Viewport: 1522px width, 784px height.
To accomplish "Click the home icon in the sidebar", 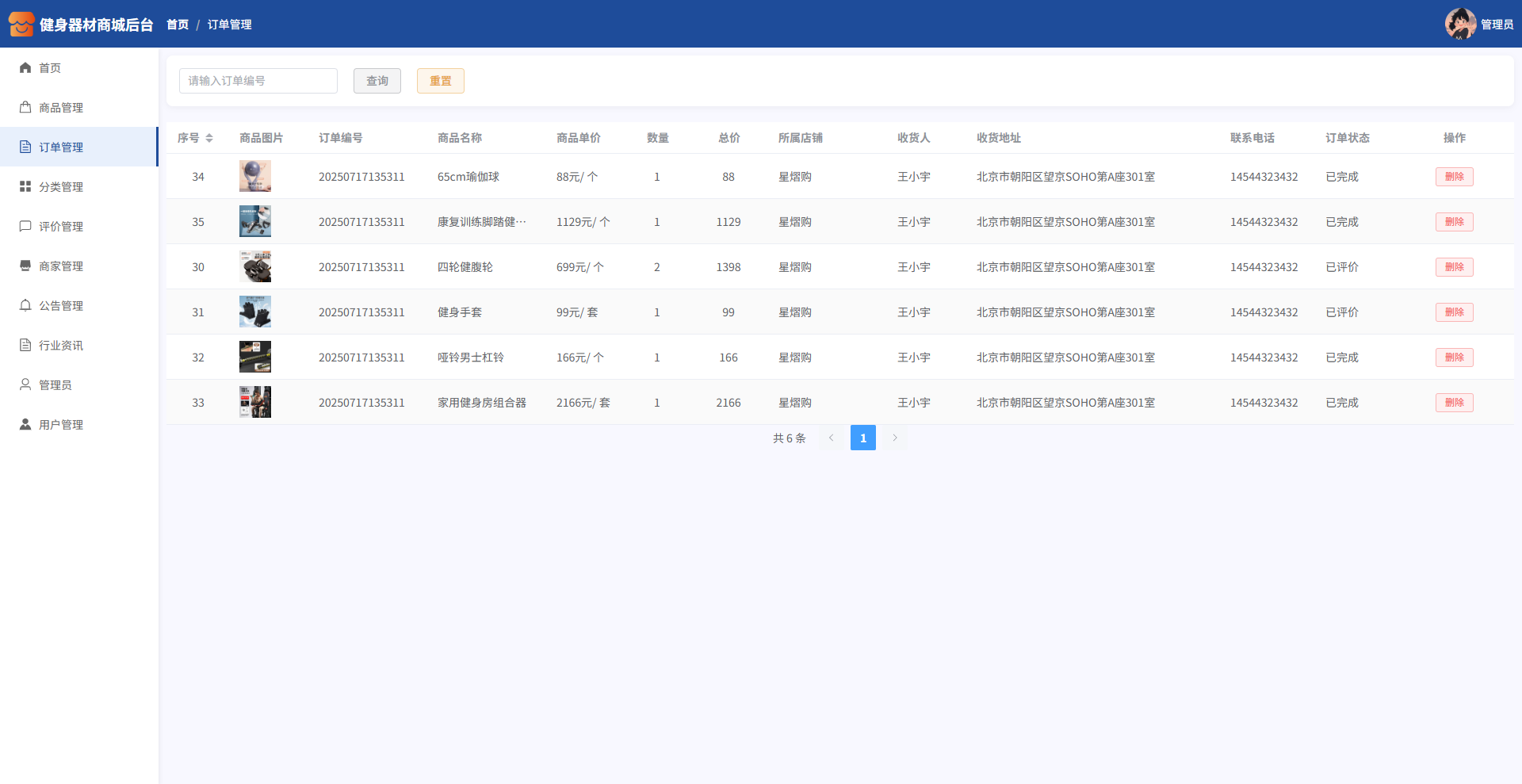I will [x=25, y=67].
